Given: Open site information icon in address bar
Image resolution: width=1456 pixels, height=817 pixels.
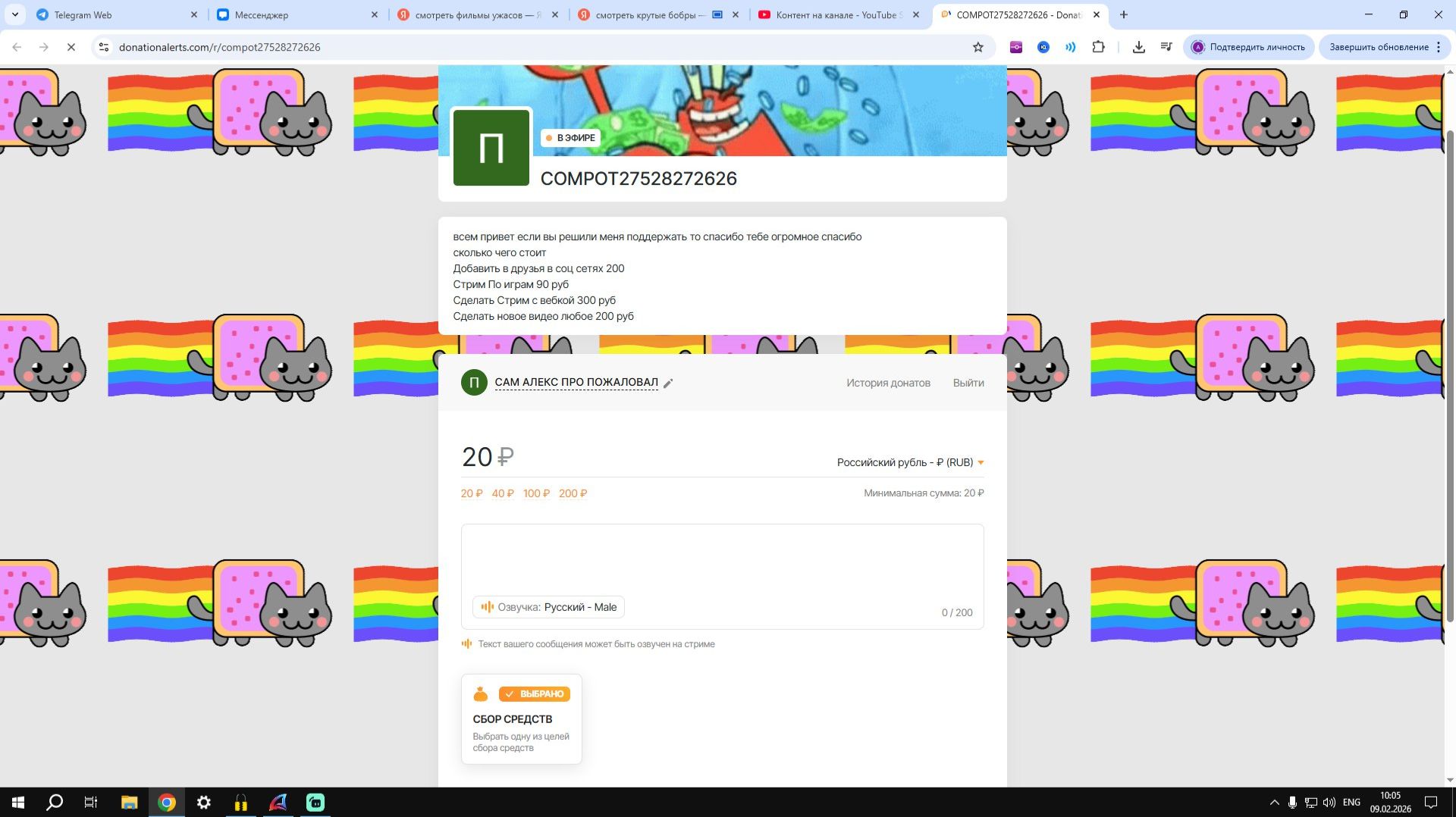Looking at the screenshot, I should tap(104, 47).
